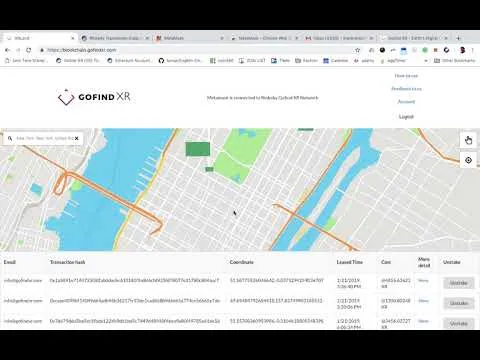480x360 pixels.
Task: Click the Logout link
Action: tap(406, 117)
